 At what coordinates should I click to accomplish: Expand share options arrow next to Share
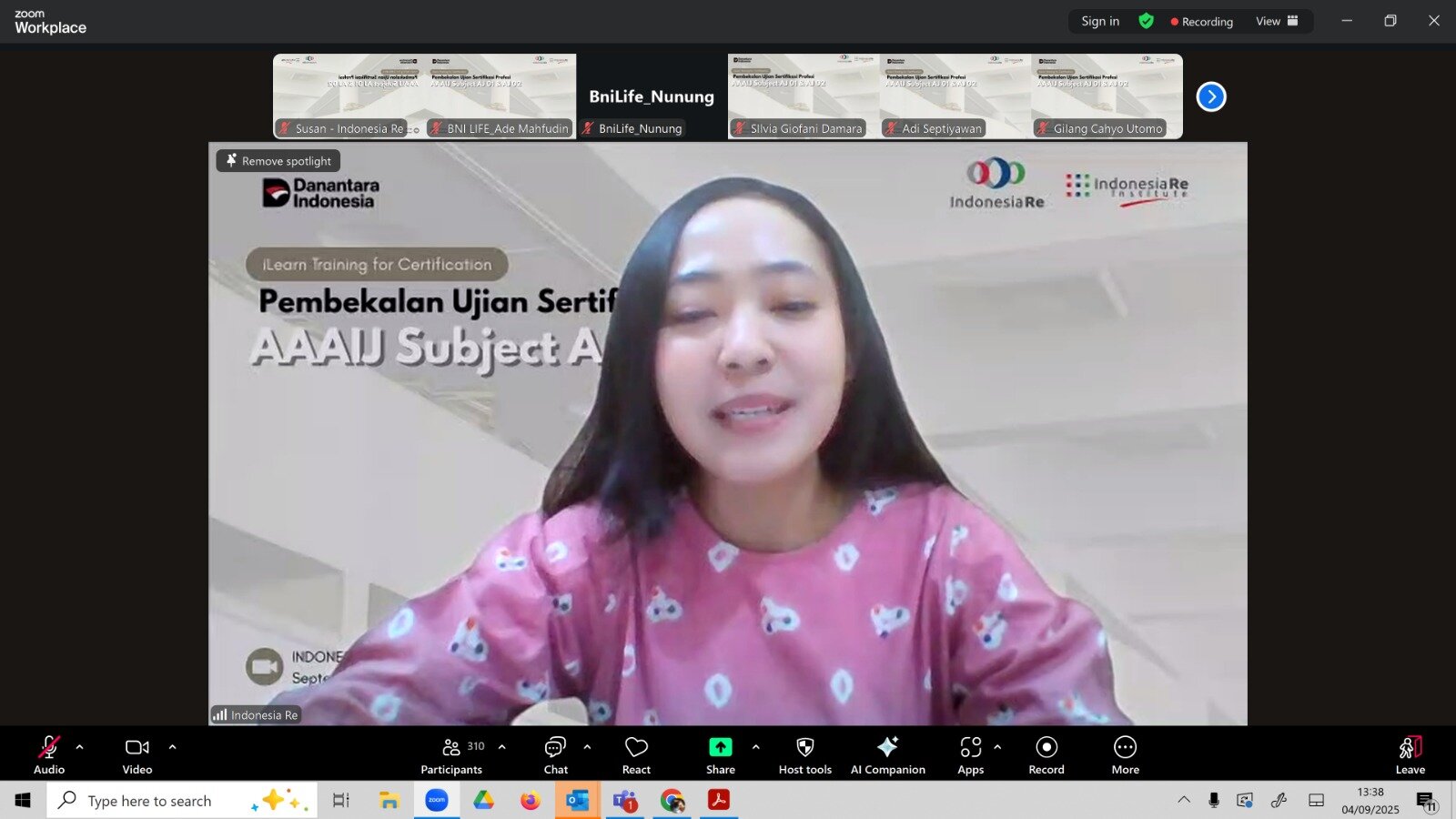click(755, 747)
